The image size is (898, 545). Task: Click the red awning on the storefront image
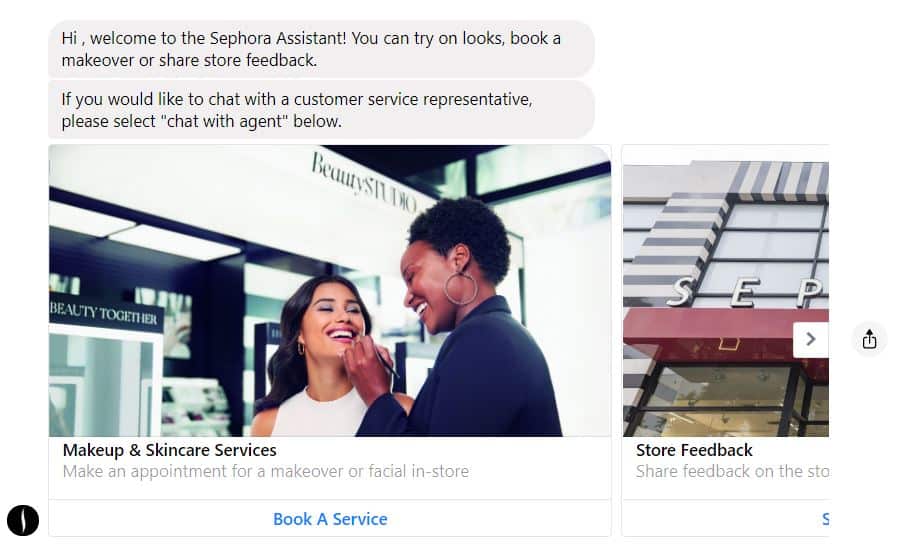(x=726, y=338)
